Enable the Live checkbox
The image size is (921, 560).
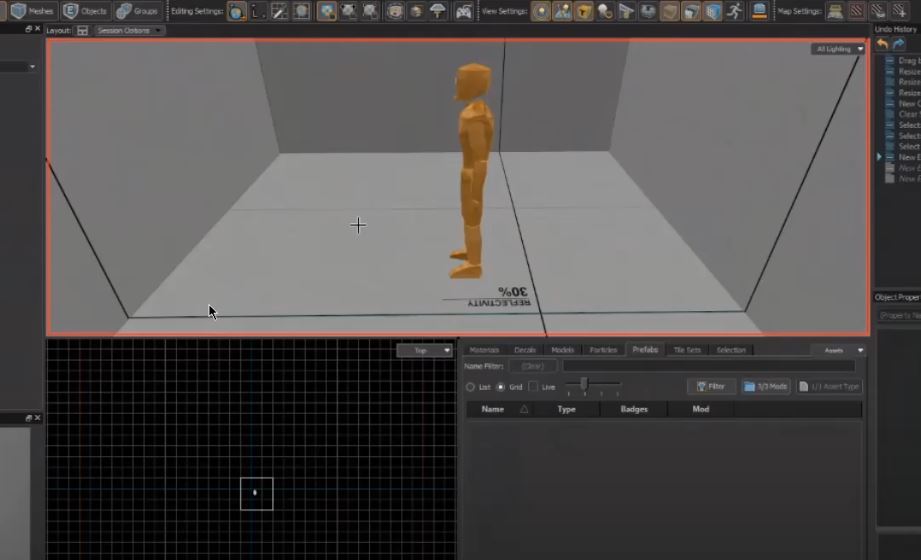pyautogui.click(x=533, y=387)
